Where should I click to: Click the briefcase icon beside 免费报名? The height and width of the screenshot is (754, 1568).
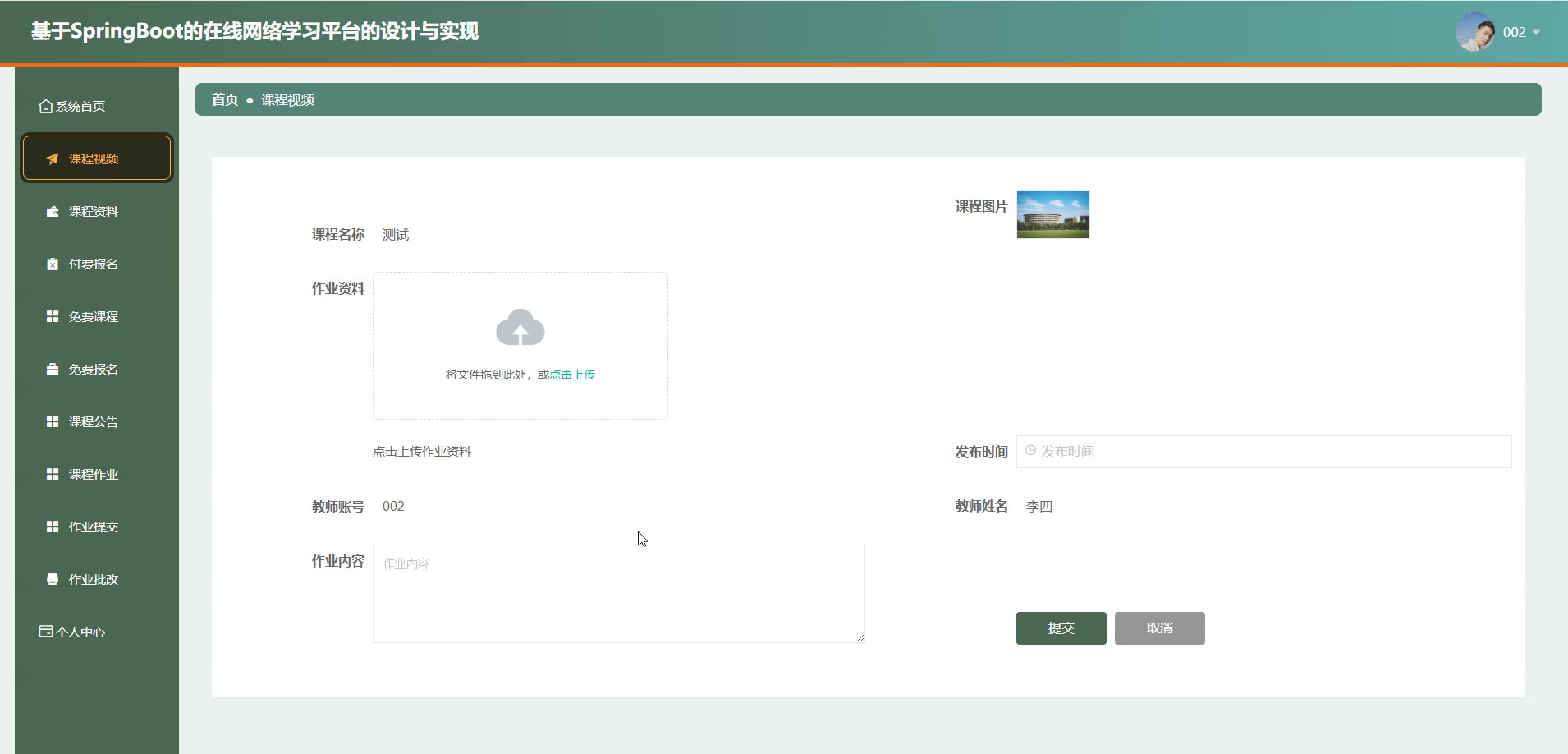point(53,370)
